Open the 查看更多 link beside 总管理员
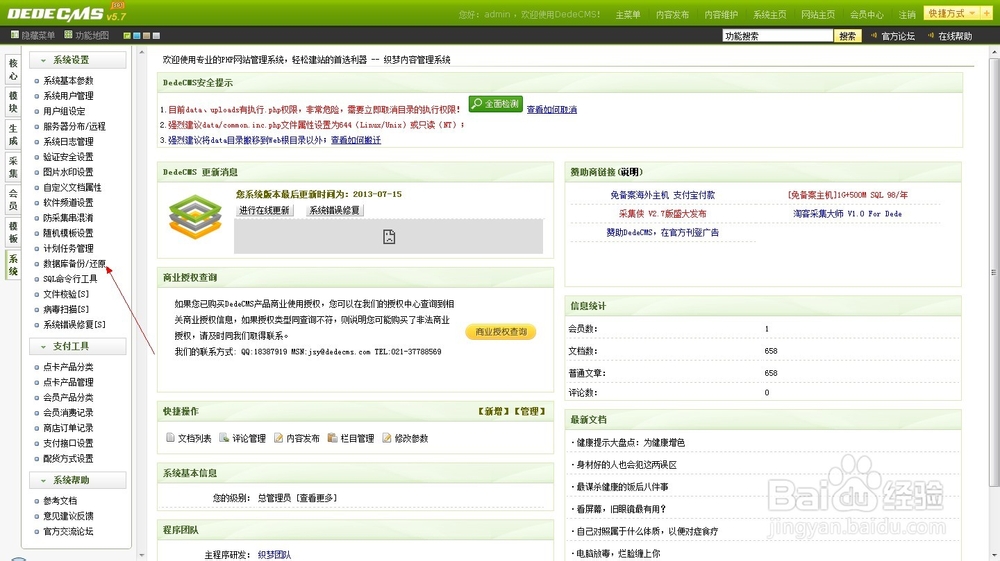Viewport: 1000px width, 561px height. tap(317, 498)
